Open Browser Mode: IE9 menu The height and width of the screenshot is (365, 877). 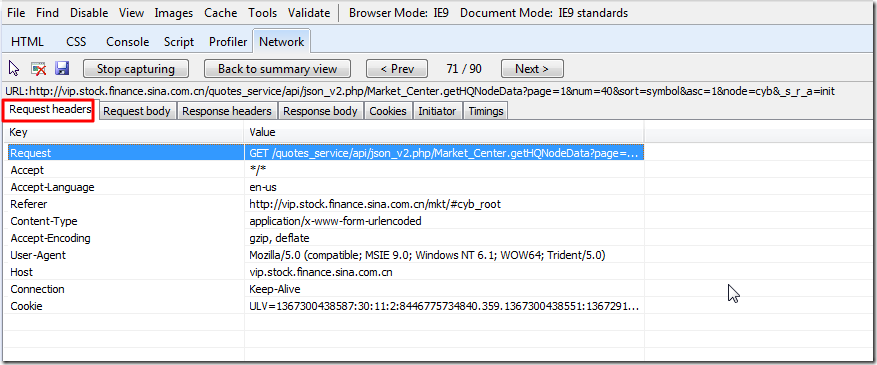tap(399, 13)
